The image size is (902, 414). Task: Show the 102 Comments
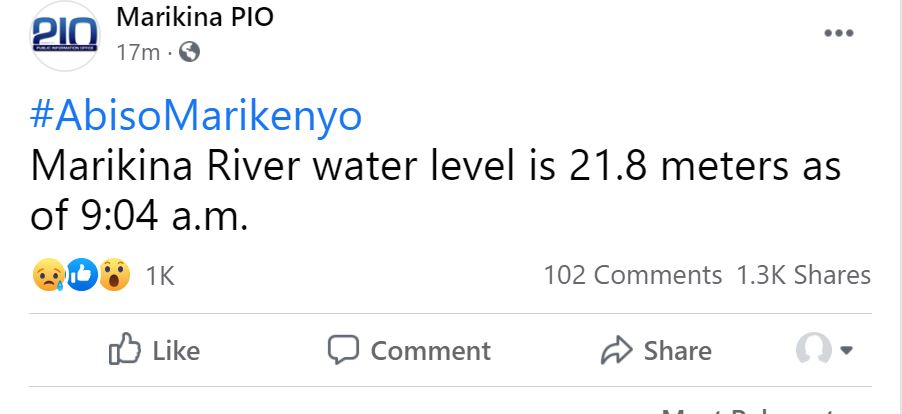(x=632, y=275)
